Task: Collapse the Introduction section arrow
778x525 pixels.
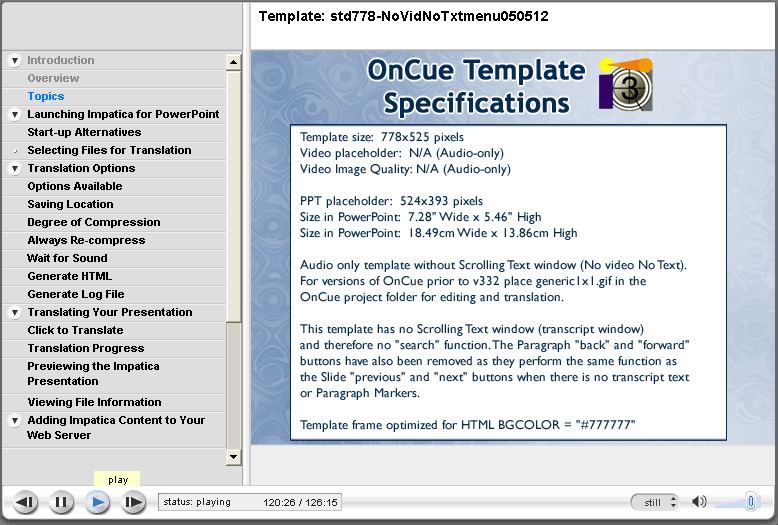Action: pyautogui.click(x=15, y=61)
